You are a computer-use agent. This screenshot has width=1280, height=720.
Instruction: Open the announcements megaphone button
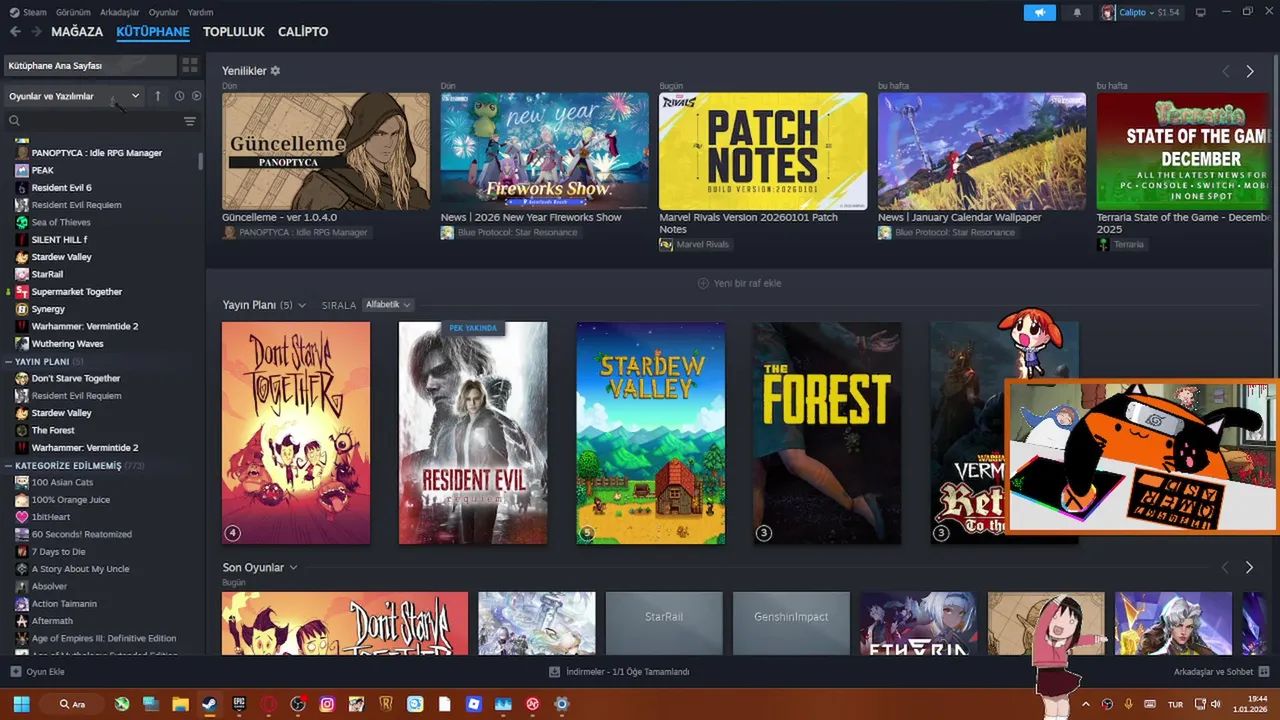[x=1039, y=13]
